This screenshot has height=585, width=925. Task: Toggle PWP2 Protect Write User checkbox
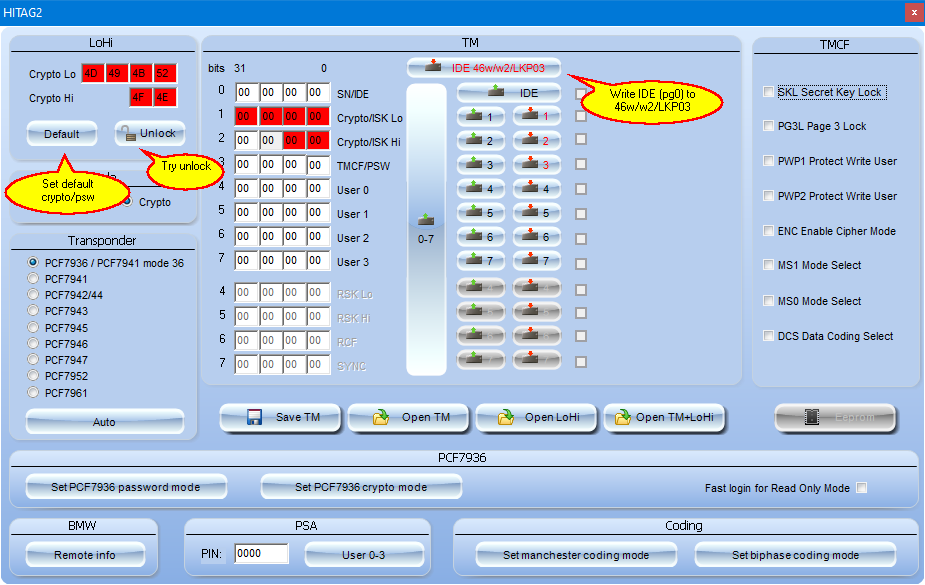(x=768, y=195)
